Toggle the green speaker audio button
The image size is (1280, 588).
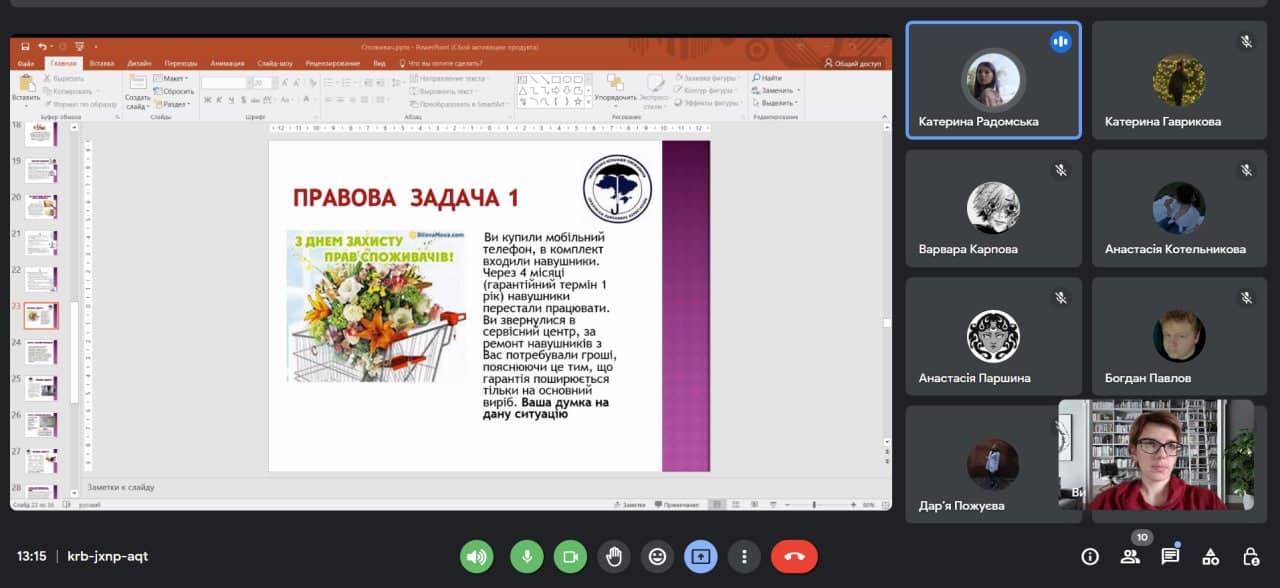[477, 556]
